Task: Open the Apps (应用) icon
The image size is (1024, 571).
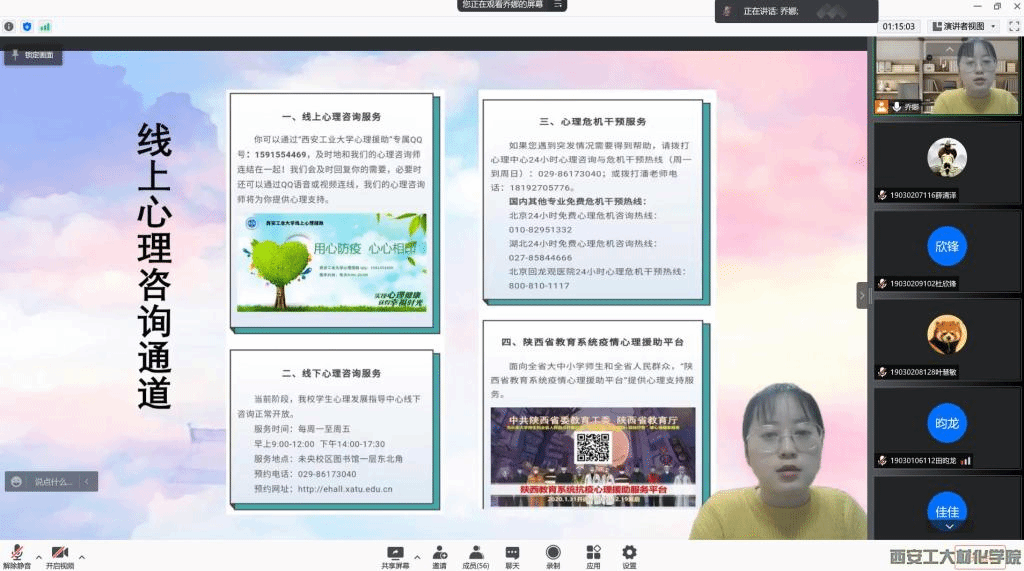Action: tap(593, 554)
